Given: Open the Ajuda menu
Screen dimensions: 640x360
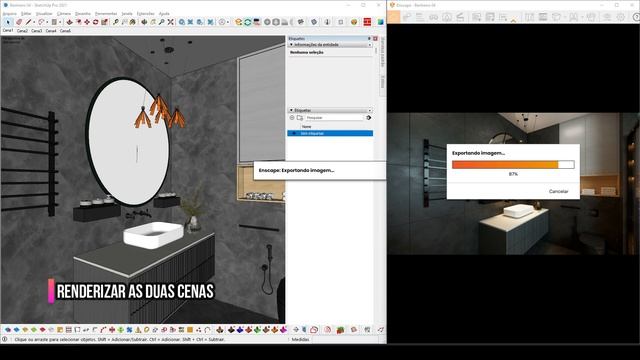Looking at the screenshot, I should (x=164, y=13).
